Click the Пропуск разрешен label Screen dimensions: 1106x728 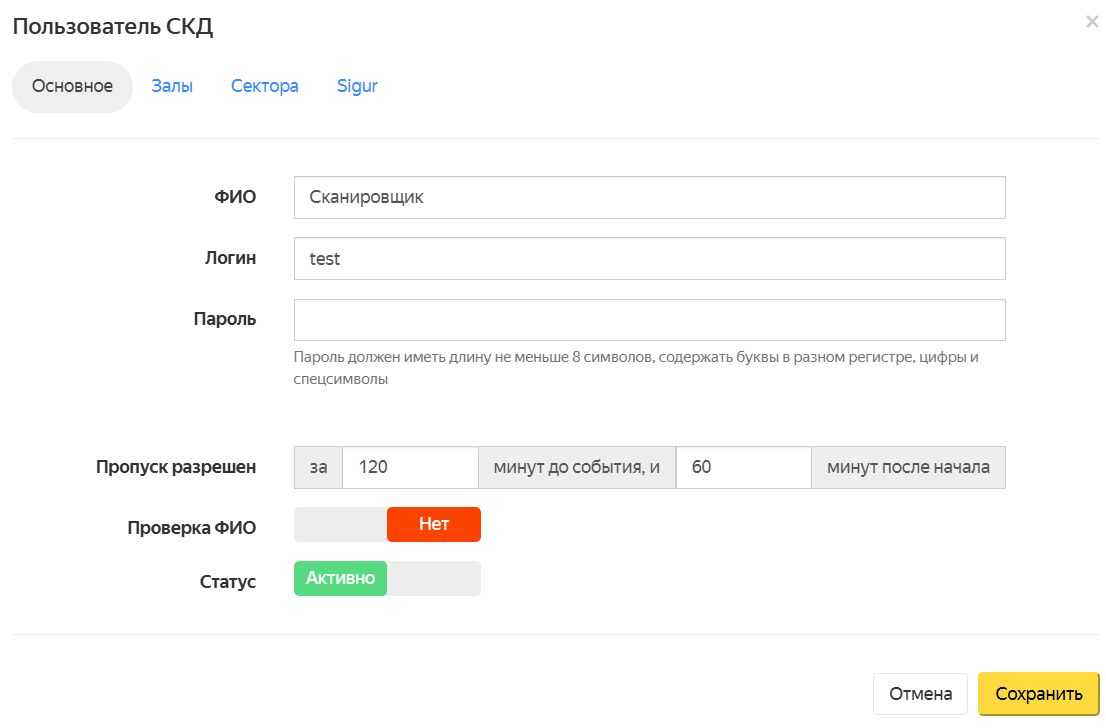tap(176, 467)
